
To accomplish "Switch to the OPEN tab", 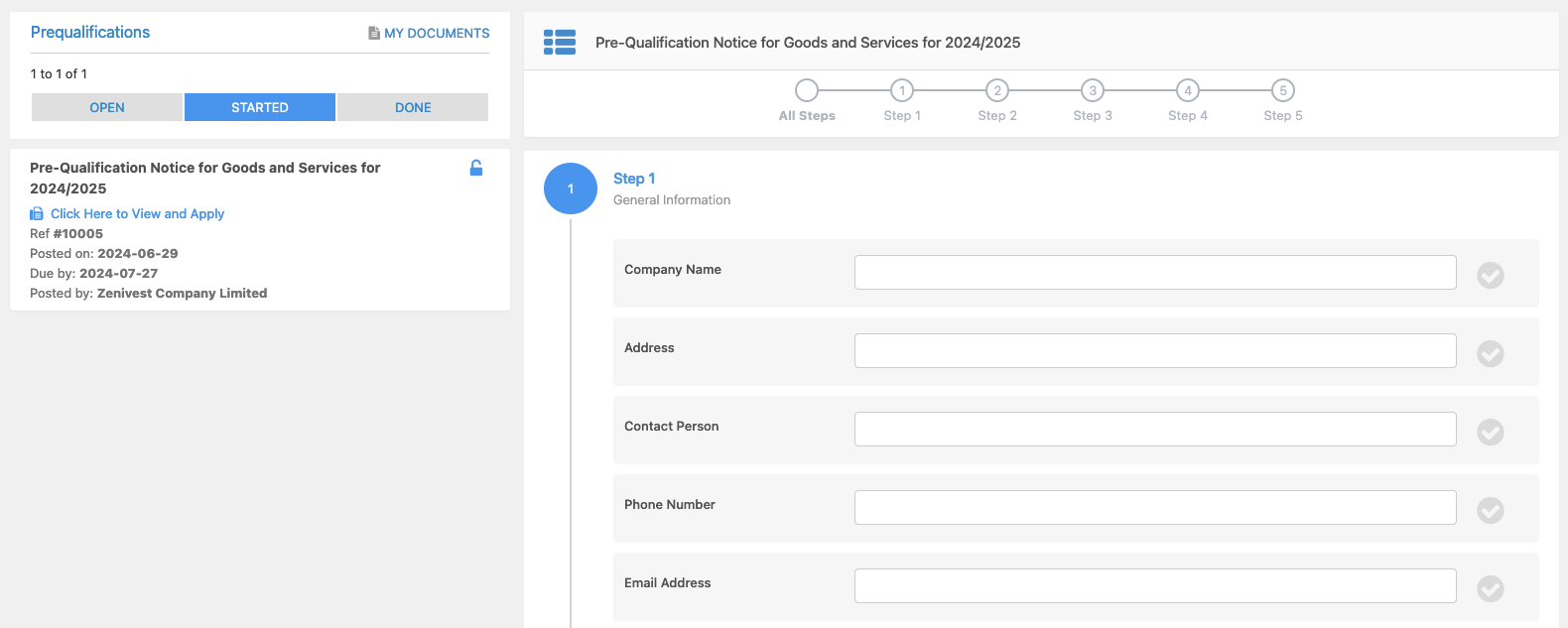I will [107, 107].
